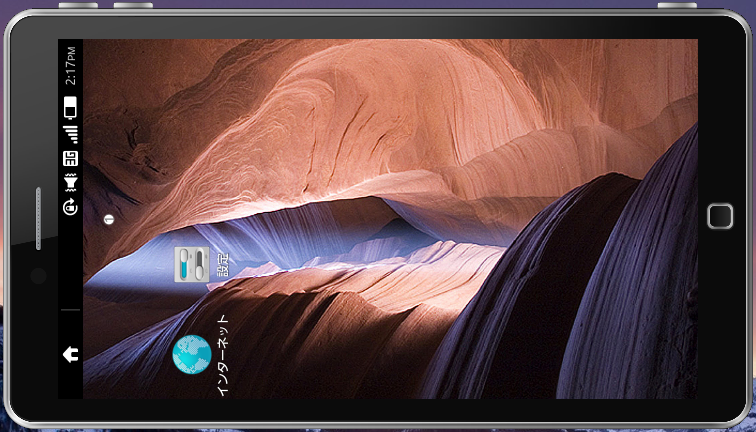Launch the インターネット globe browser icon
The height and width of the screenshot is (432, 756).
pyautogui.click(x=192, y=354)
